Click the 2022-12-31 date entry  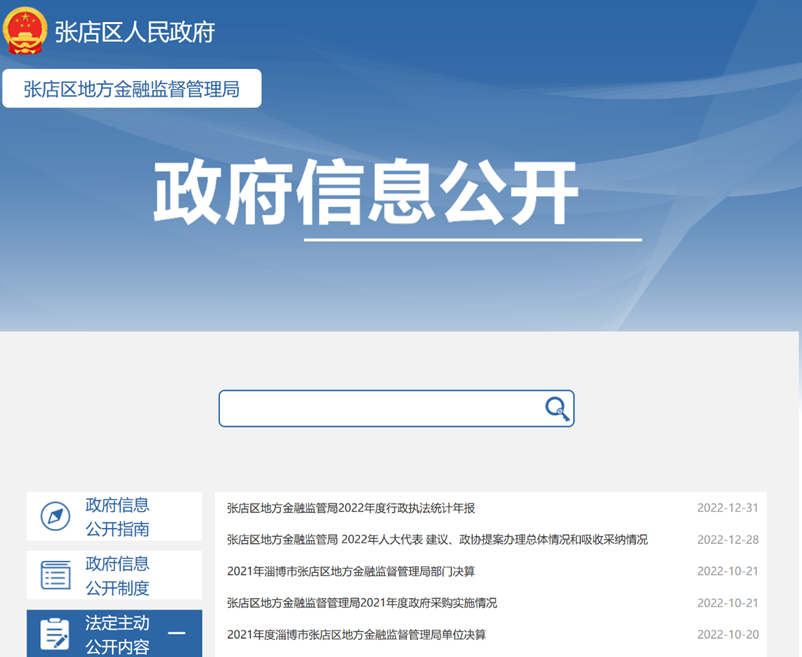point(727,508)
